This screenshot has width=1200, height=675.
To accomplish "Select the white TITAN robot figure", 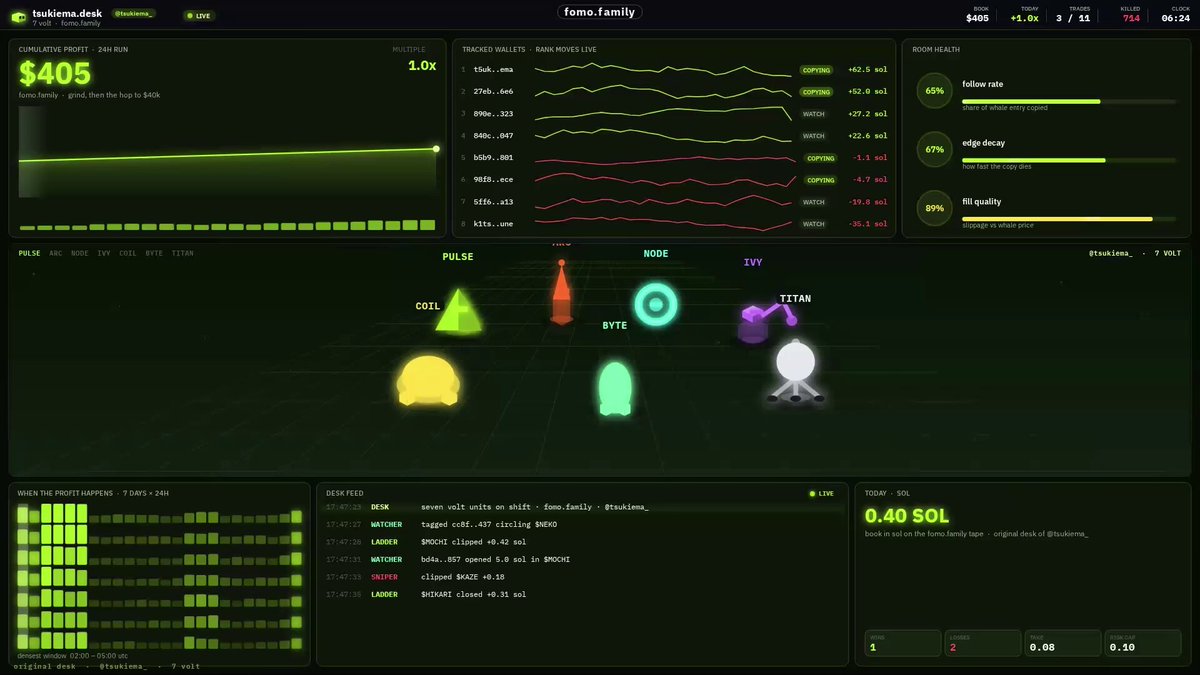I will tap(796, 371).
